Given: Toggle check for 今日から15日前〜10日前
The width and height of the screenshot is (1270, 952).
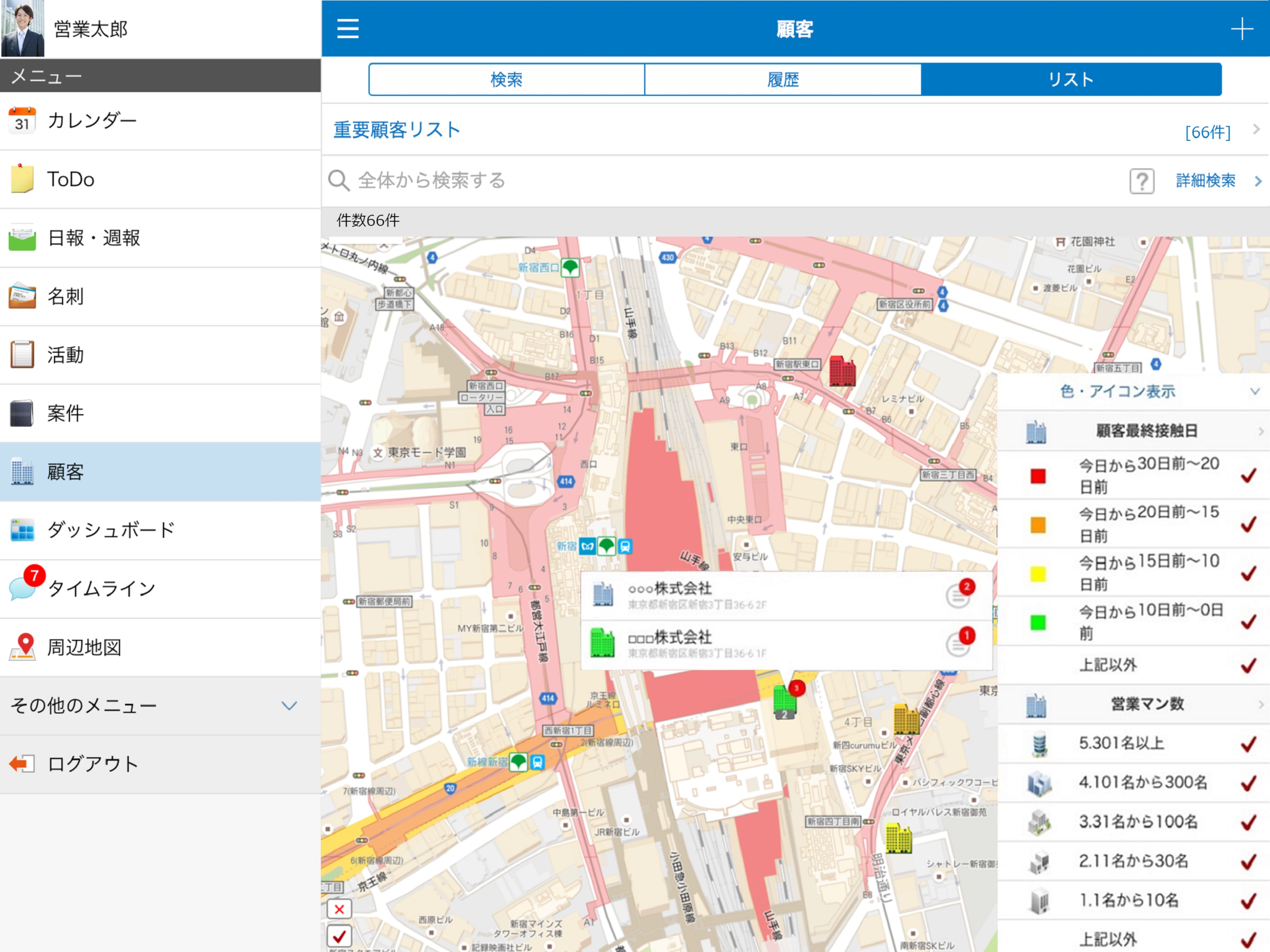Looking at the screenshot, I should (x=1248, y=573).
